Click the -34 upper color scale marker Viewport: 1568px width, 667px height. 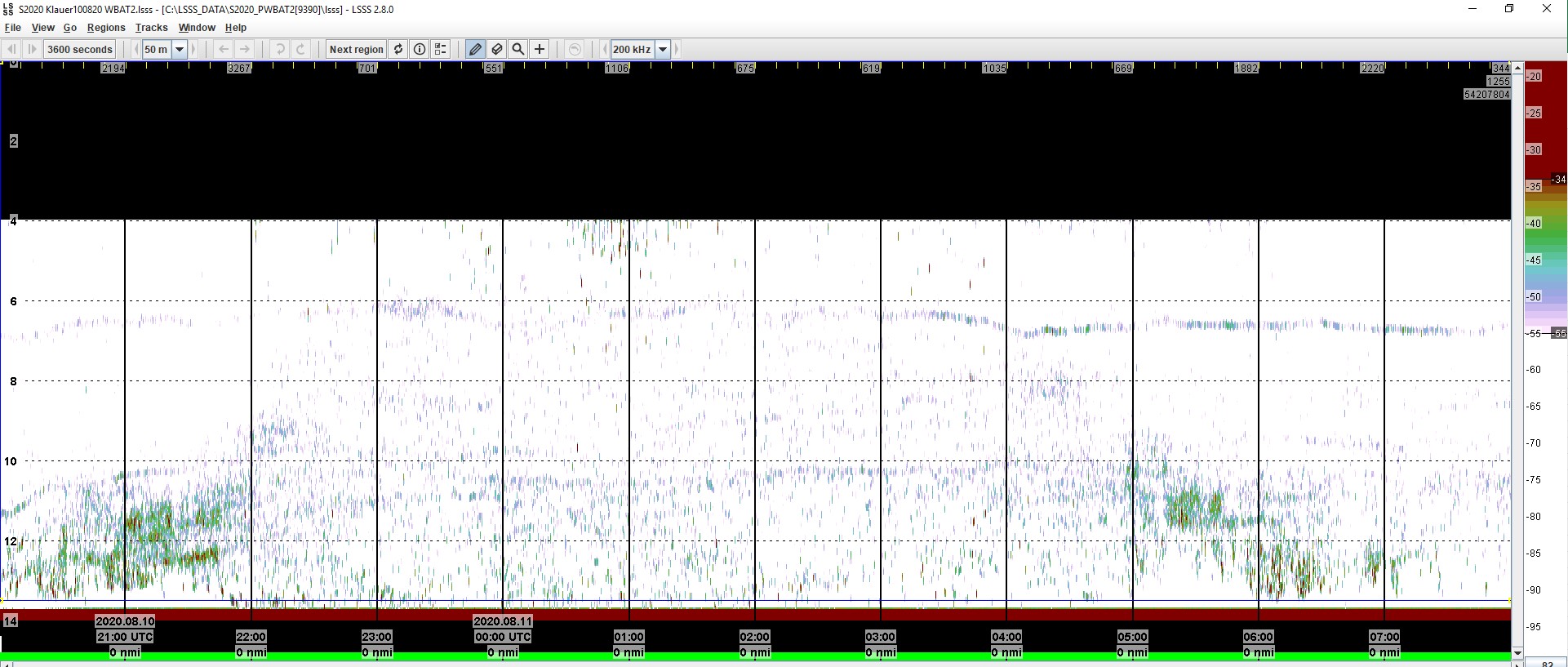pos(1558,180)
